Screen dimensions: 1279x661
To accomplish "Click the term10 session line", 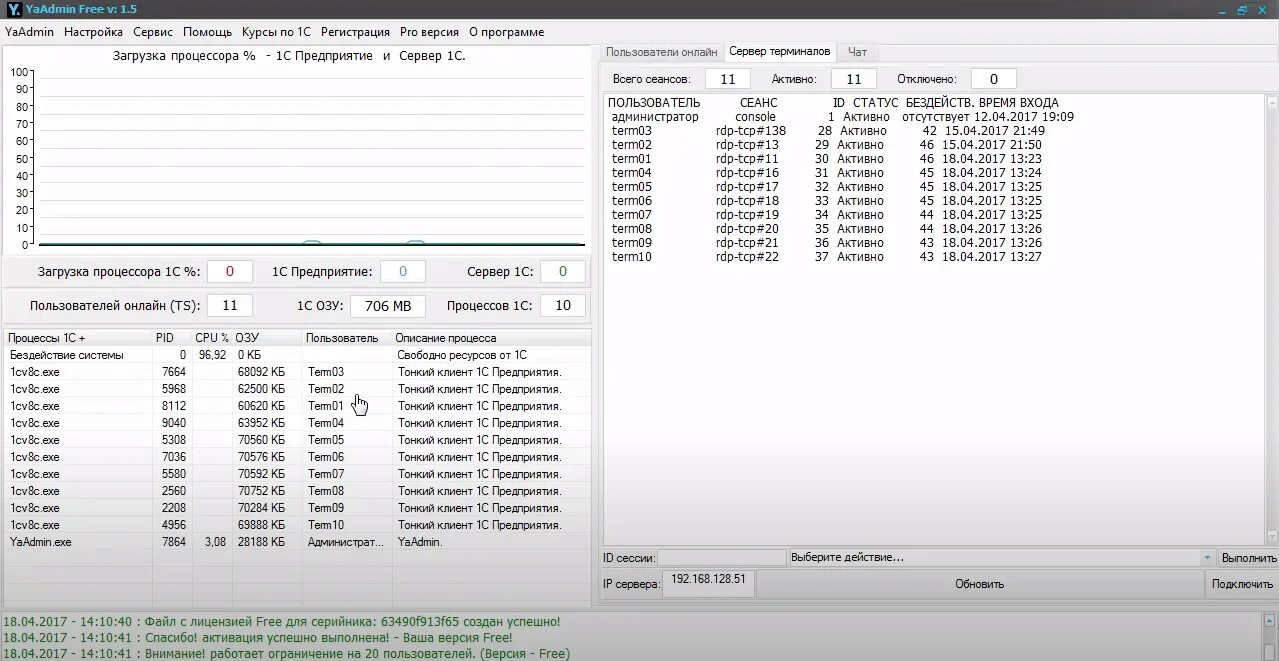I will coord(826,257).
